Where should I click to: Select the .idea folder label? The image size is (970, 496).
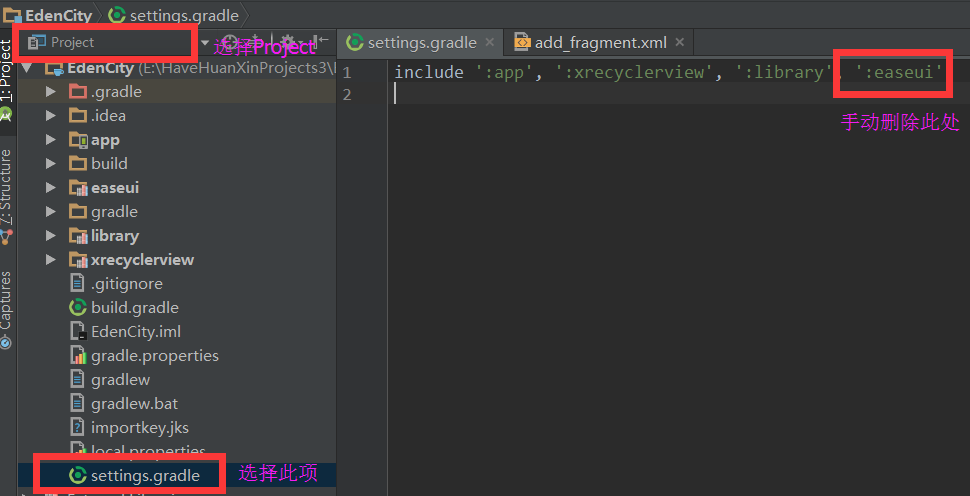pos(108,116)
